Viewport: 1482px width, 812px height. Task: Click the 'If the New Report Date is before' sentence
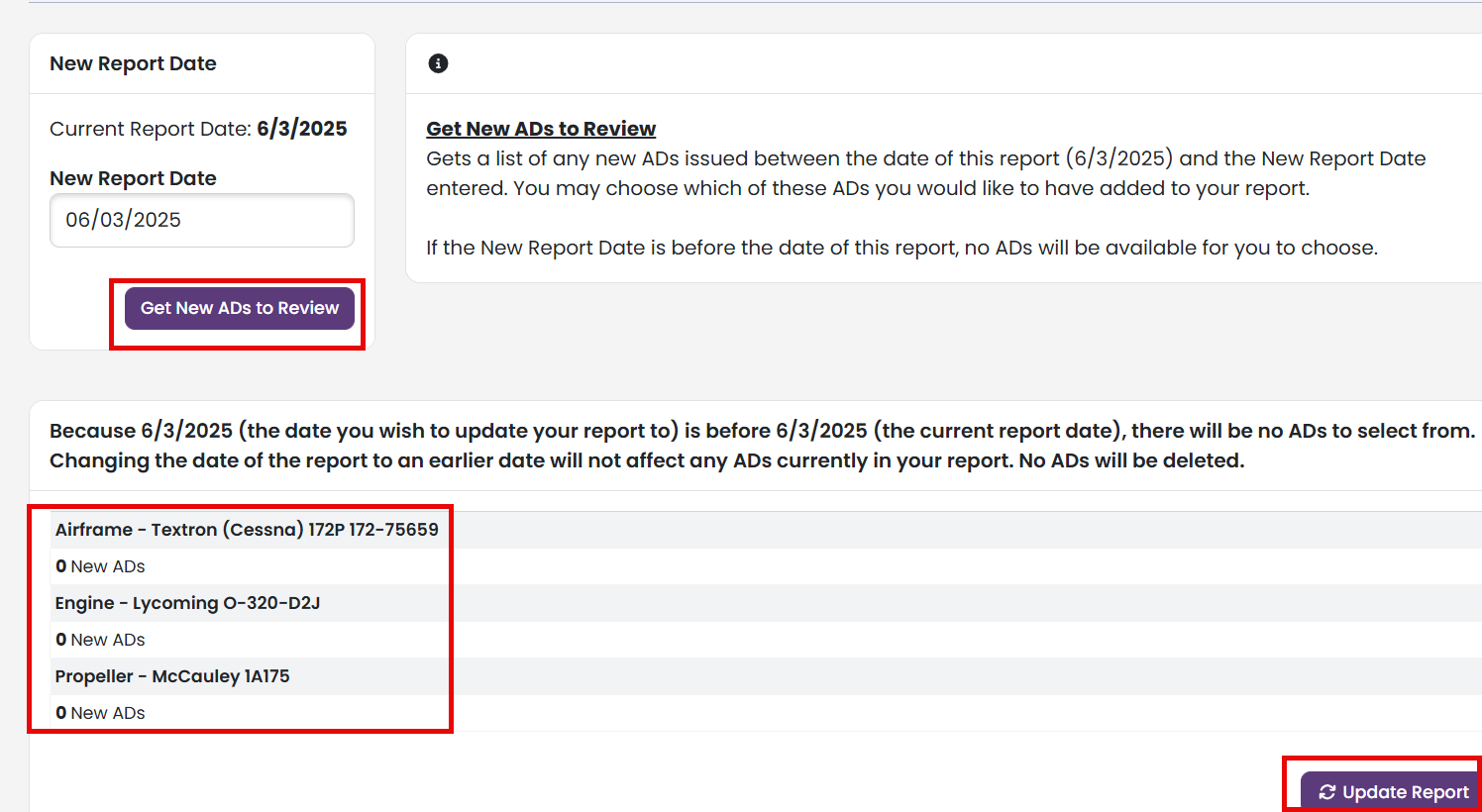[901, 248]
